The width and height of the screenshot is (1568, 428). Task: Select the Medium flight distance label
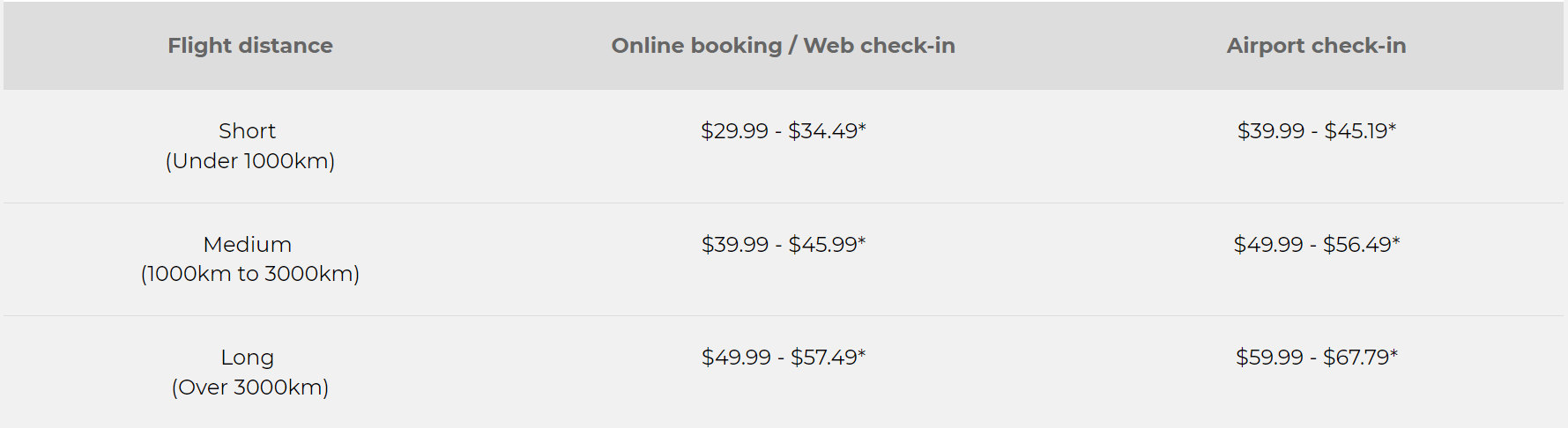pyautogui.click(x=248, y=245)
